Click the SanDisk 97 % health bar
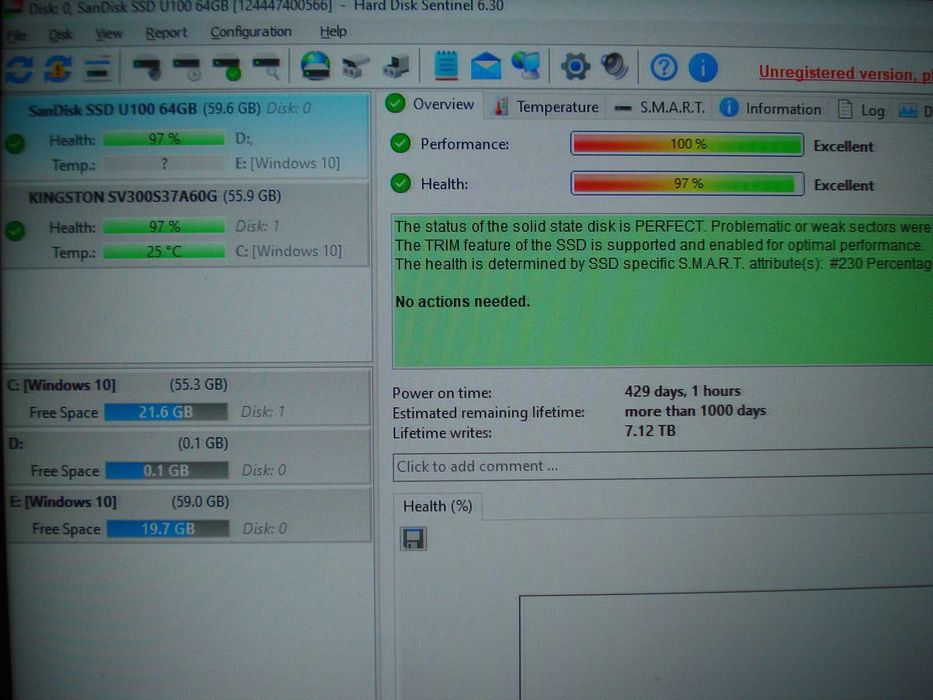The height and width of the screenshot is (700, 933). [164, 139]
